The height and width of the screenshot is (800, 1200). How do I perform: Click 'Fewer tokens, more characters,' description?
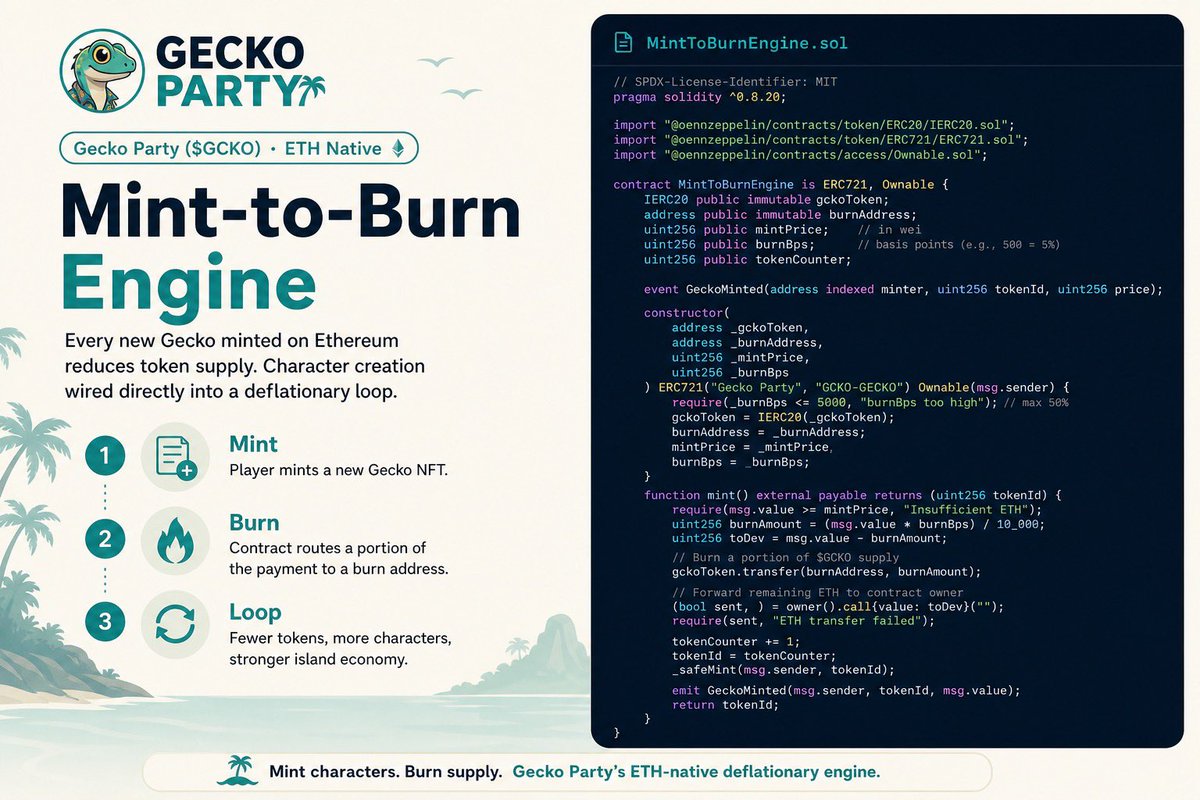pyautogui.click(x=339, y=637)
